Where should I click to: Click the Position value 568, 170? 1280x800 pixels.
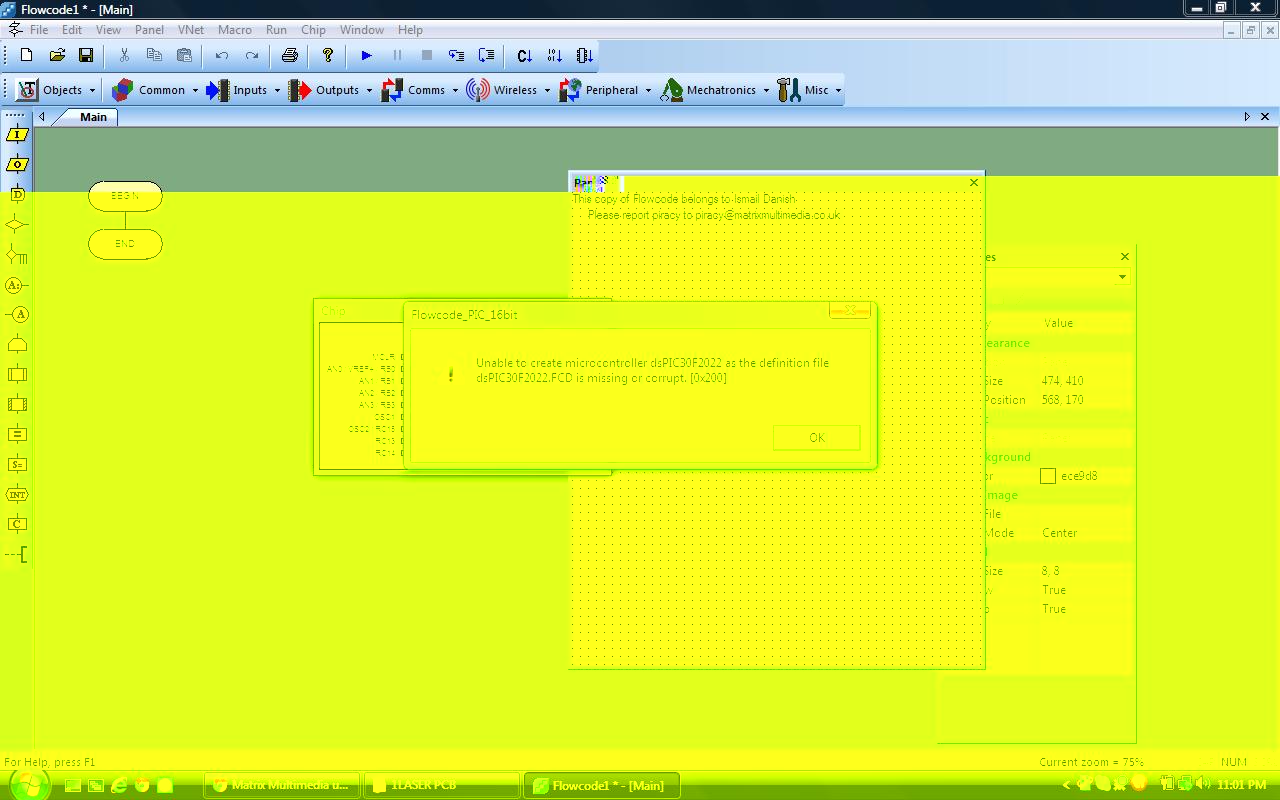point(1062,400)
